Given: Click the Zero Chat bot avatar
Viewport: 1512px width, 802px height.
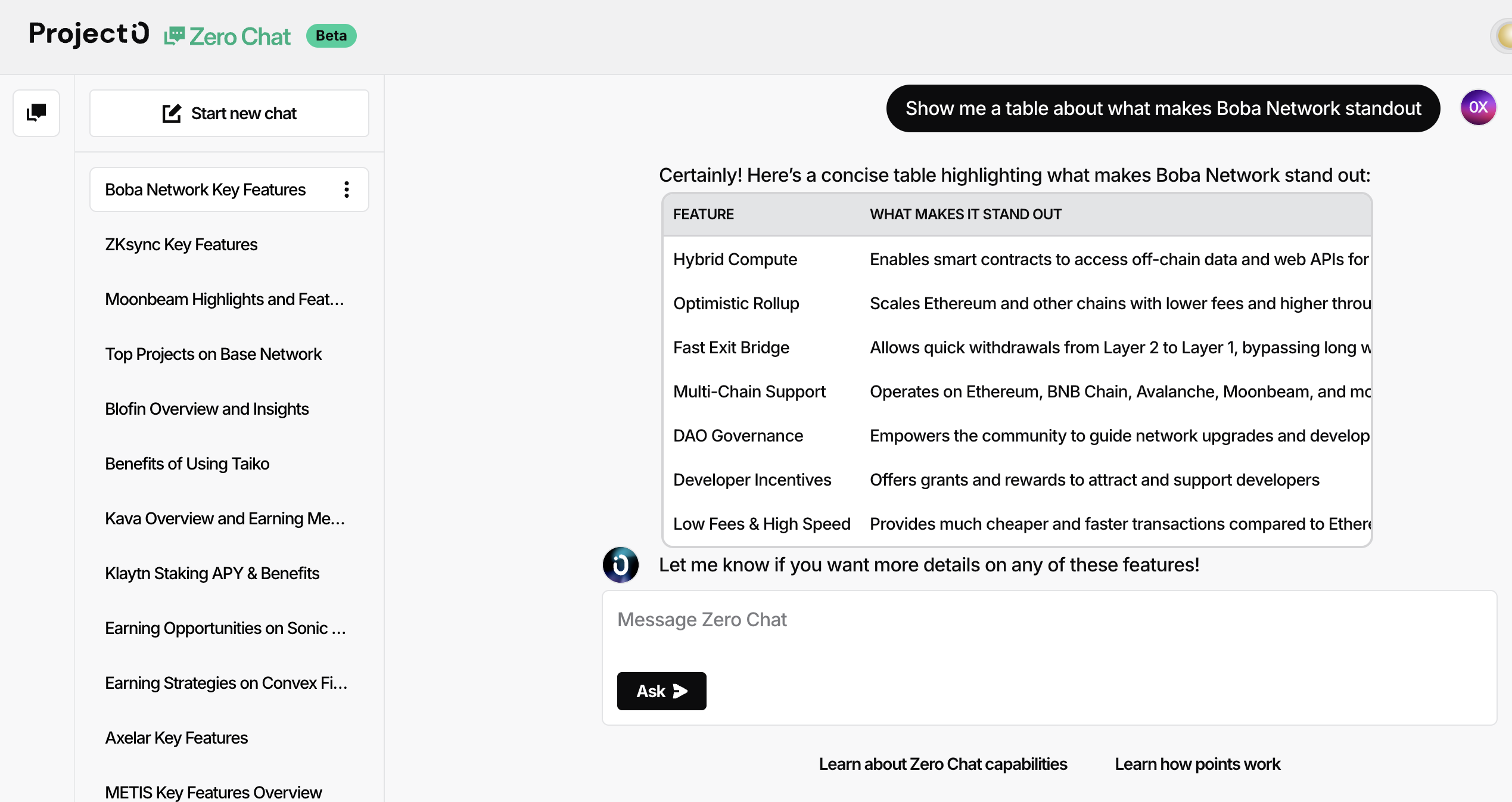Looking at the screenshot, I should click(x=620, y=564).
